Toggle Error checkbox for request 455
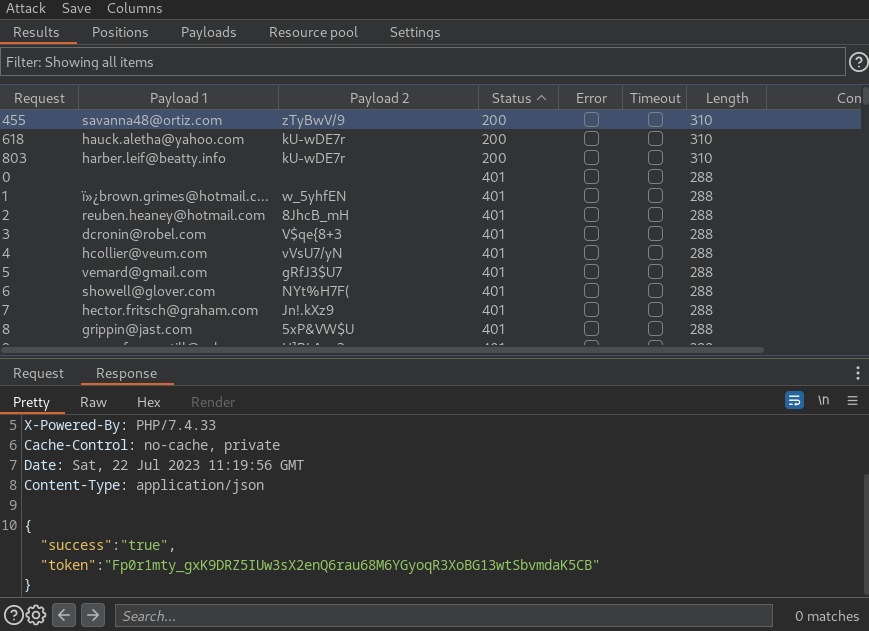This screenshot has height=631, width=869. pyautogui.click(x=591, y=120)
